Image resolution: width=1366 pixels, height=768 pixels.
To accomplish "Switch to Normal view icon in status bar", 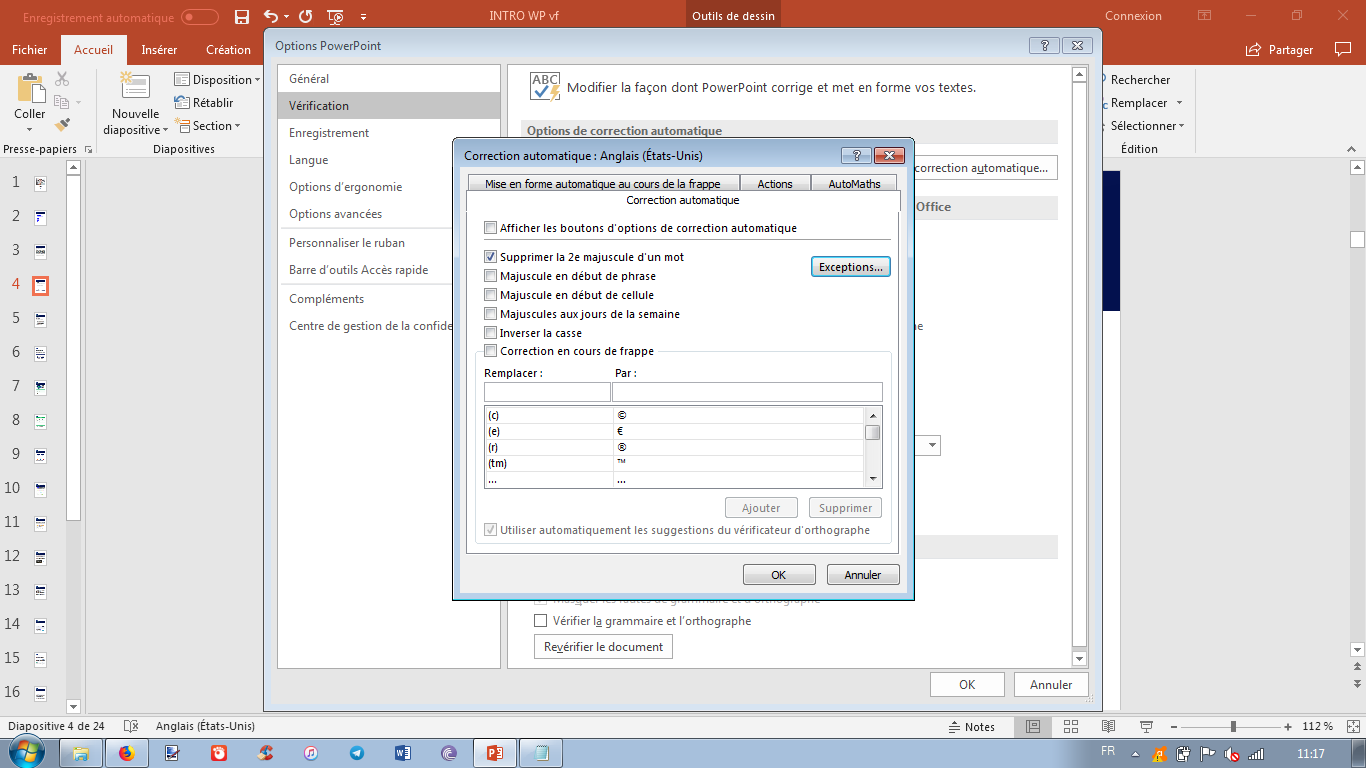I will (x=1033, y=726).
